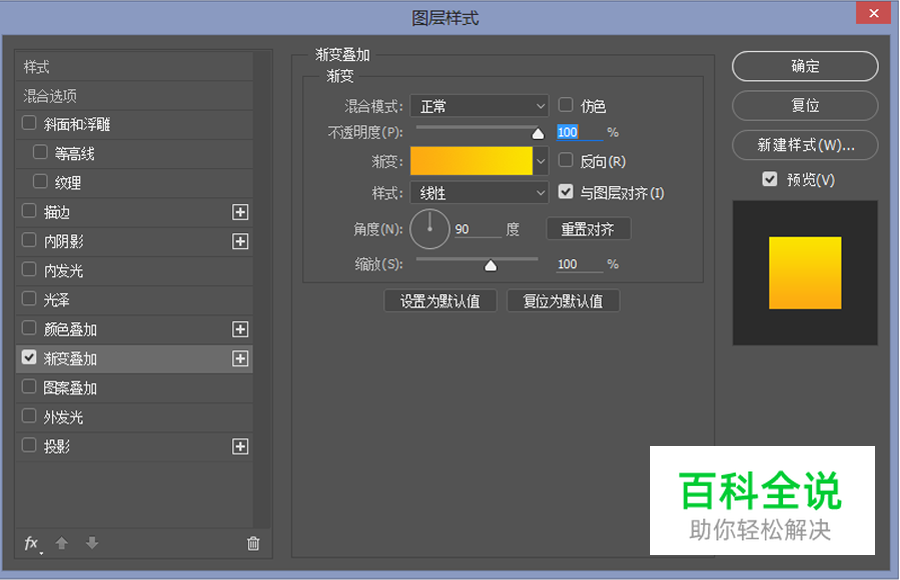This screenshot has width=900, height=580.
Task: Disable the 与图层对齐 (Align with Layer) checkbox
Action: pyautogui.click(x=566, y=192)
